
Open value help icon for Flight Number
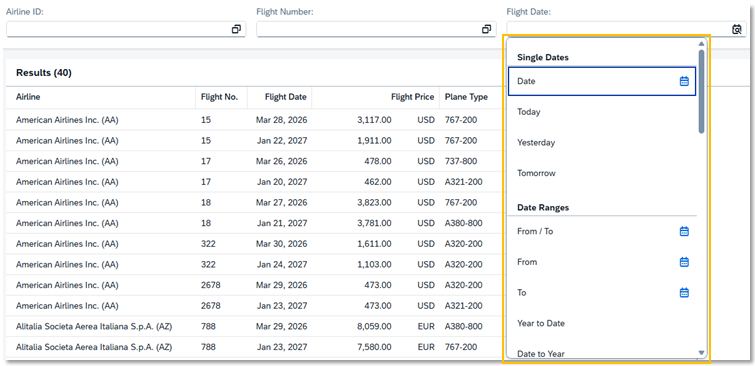486,29
